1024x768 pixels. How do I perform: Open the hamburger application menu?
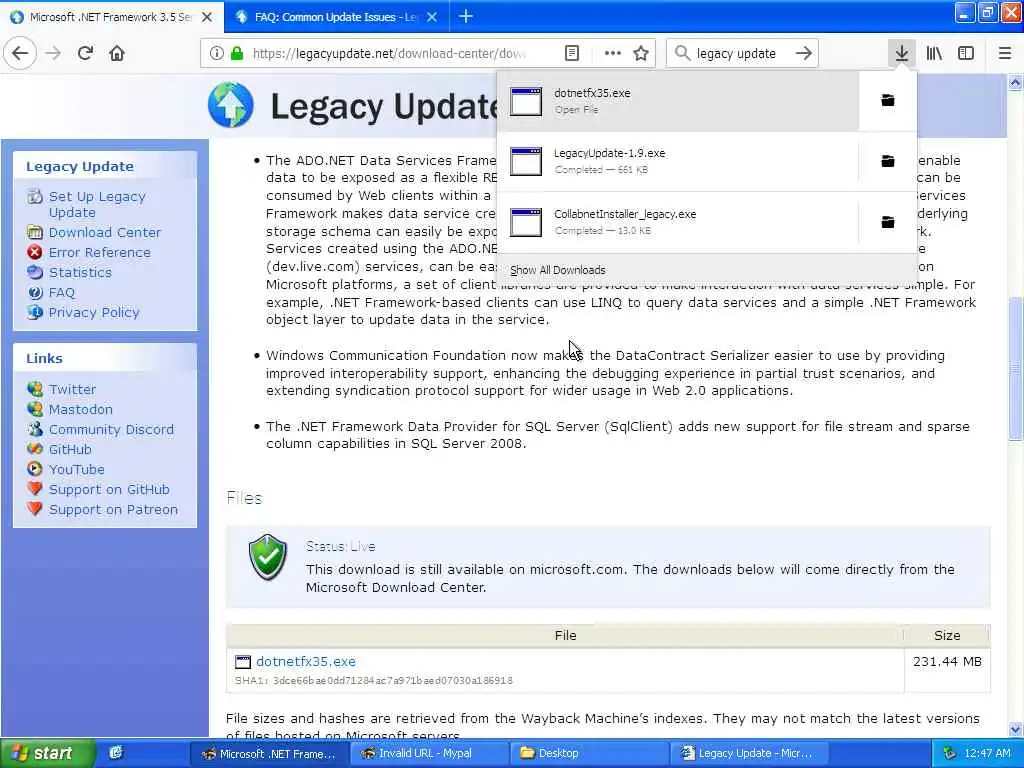(x=1004, y=53)
